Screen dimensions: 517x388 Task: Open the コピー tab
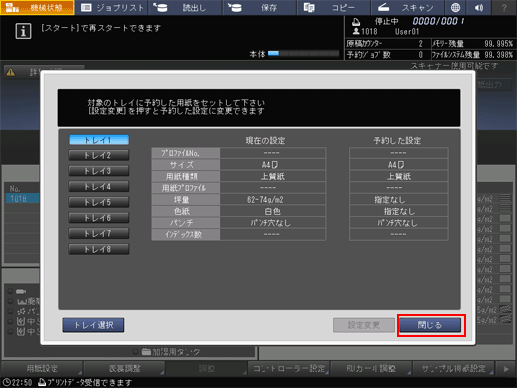pyautogui.click(x=334, y=7)
